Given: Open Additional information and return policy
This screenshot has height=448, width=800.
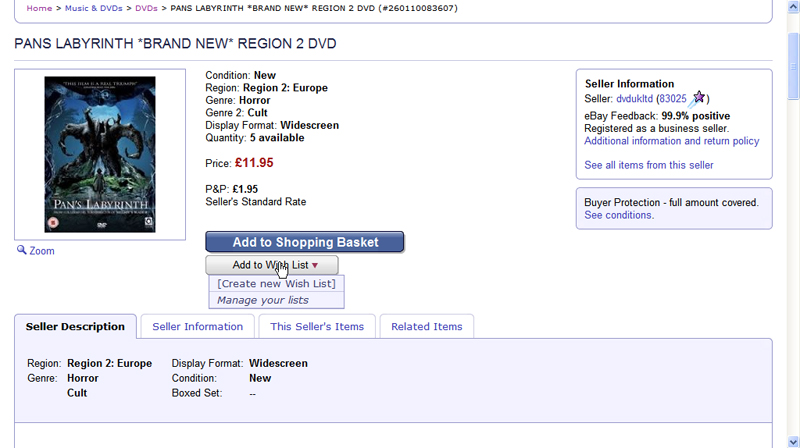Looking at the screenshot, I should point(671,141).
